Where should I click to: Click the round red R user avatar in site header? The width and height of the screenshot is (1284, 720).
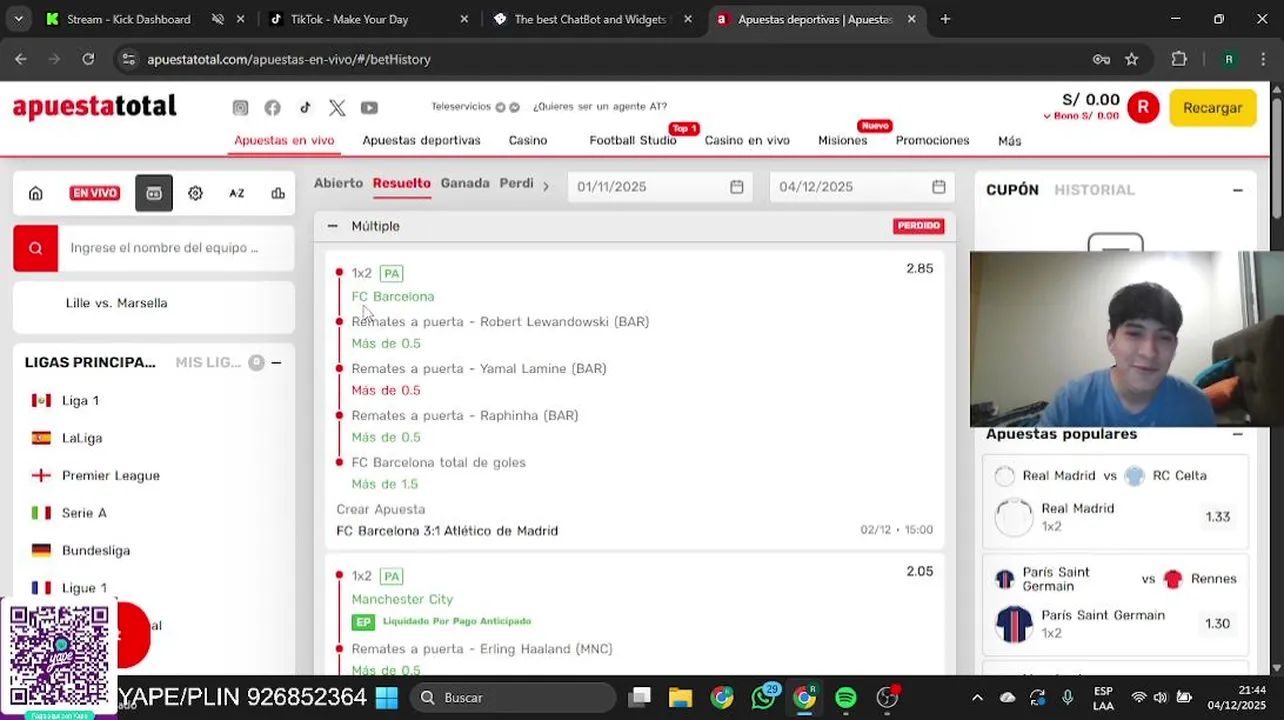pos(1143,107)
